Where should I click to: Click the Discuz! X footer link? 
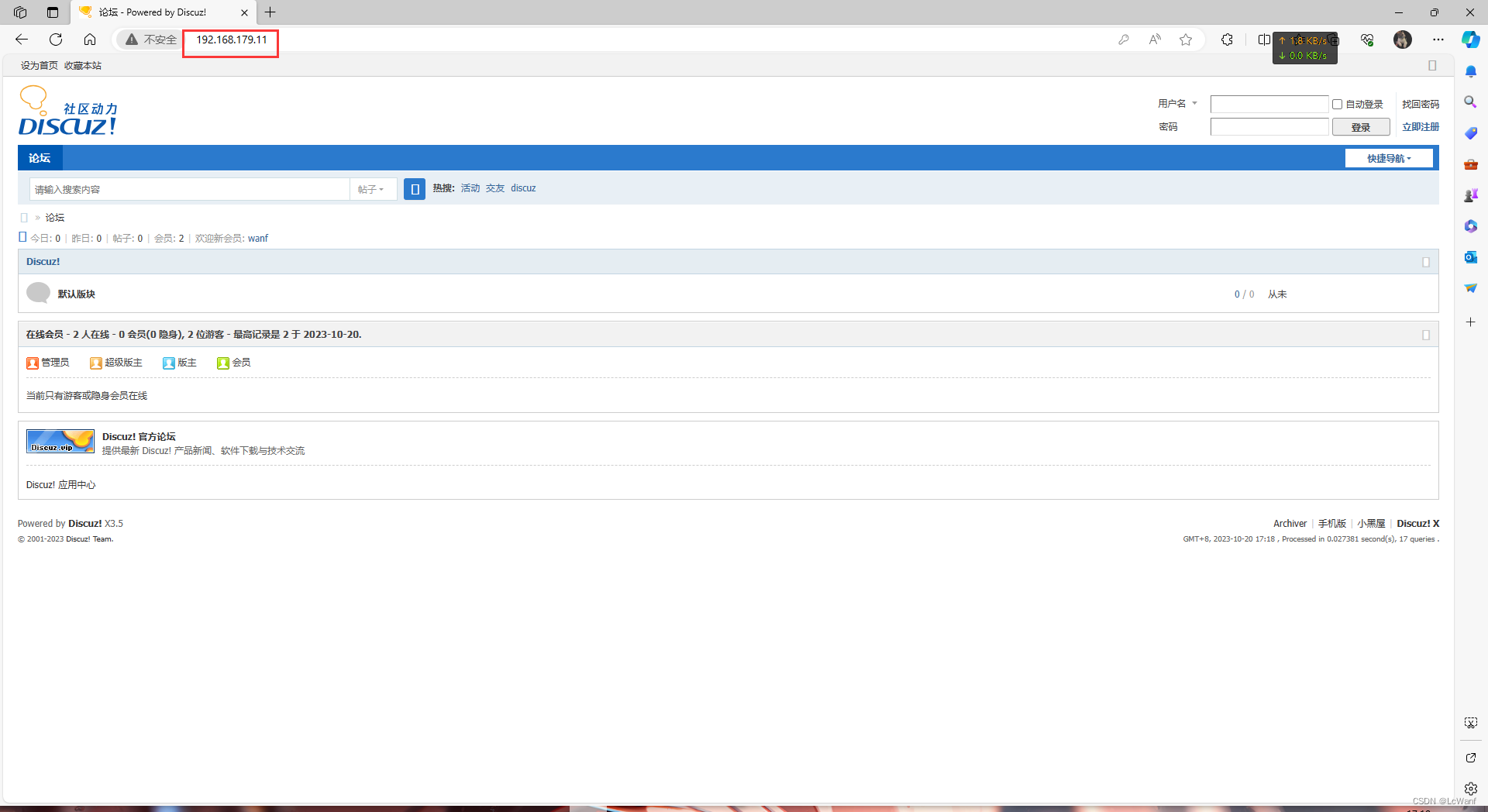[x=1418, y=524]
